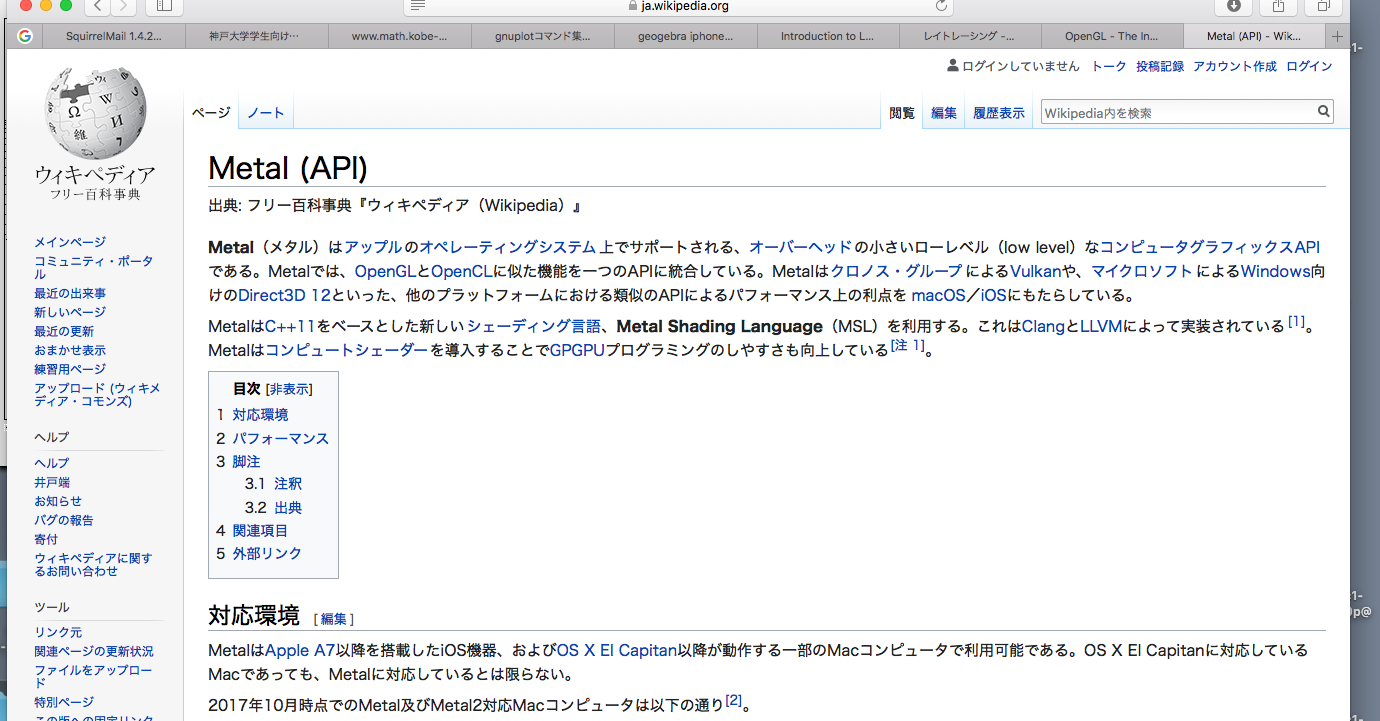Open 最近の出来事 in the sidebar
The height and width of the screenshot is (721, 1380).
coord(70,293)
